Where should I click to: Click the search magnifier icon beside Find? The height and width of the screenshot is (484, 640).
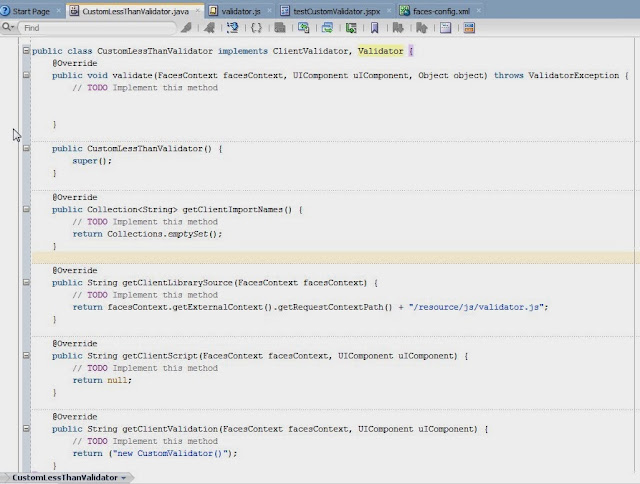tap(8, 27)
